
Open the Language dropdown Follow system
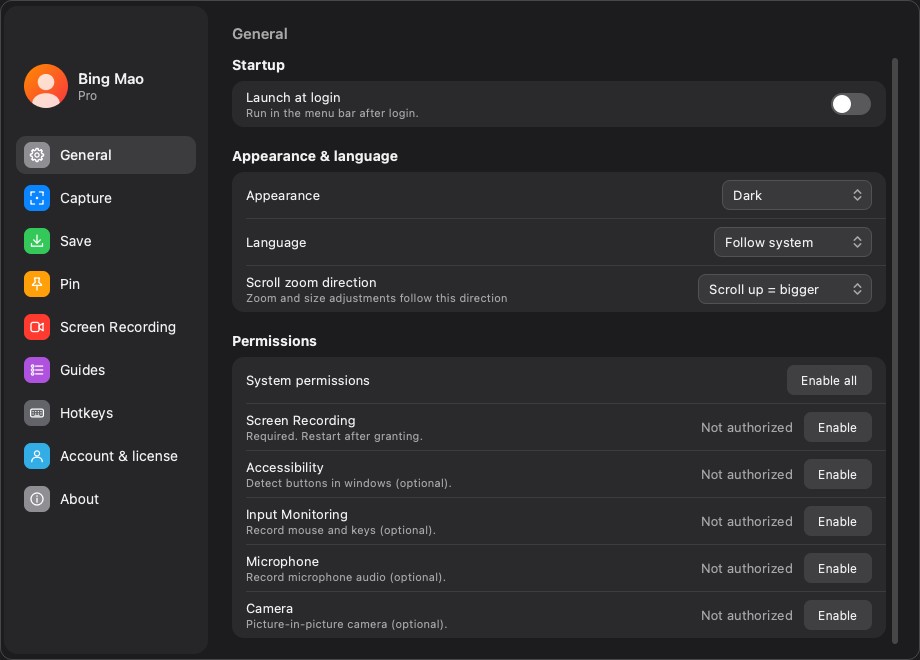[x=792, y=242]
